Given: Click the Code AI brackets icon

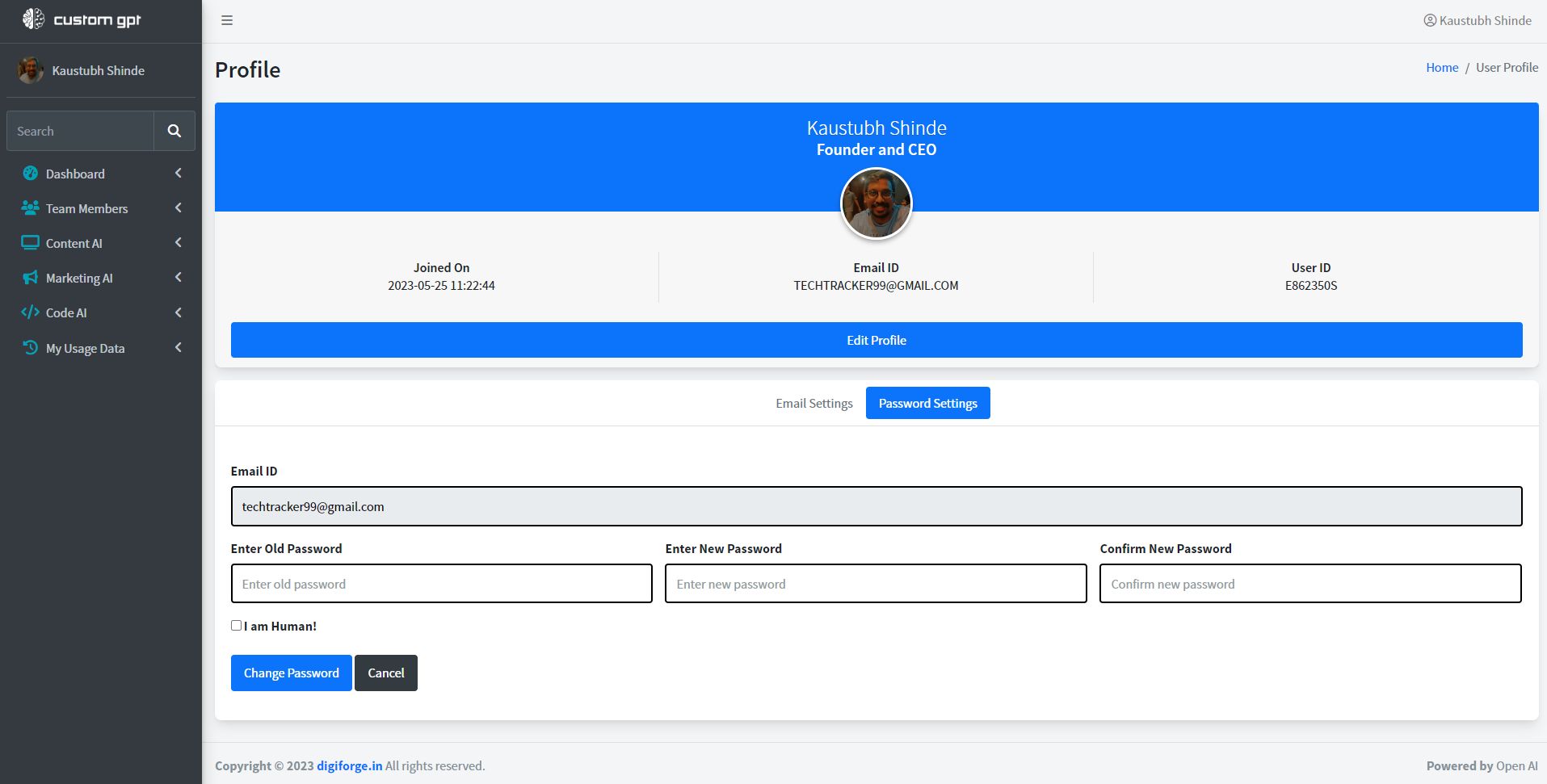Looking at the screenshot, I should coord(31,312).
